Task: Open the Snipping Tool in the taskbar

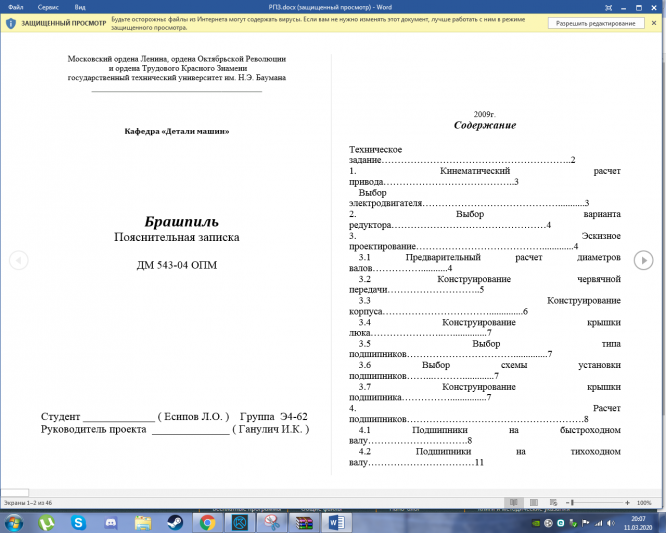Action: [x=272, y=522]
